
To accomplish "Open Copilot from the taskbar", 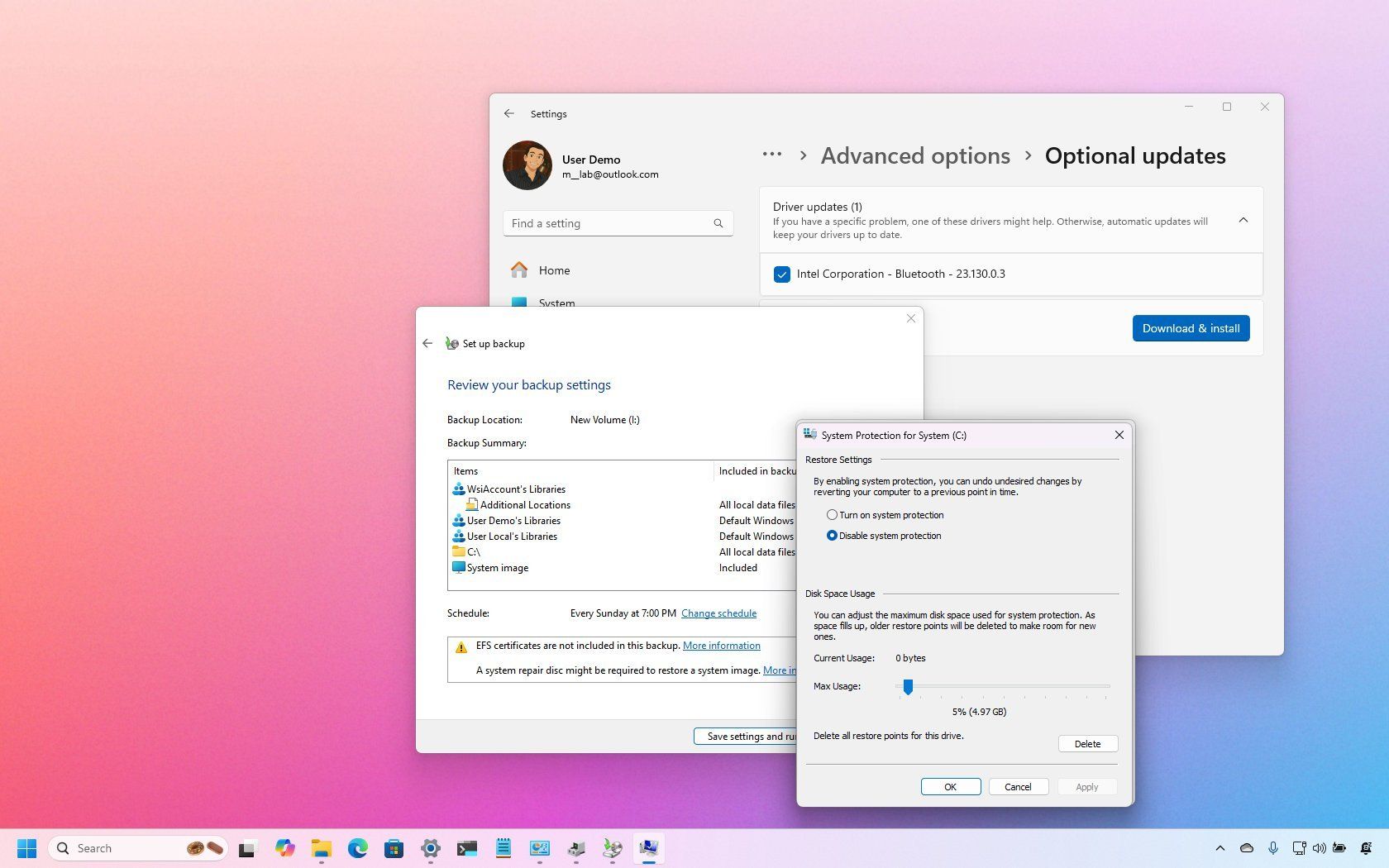I will 284,848.
